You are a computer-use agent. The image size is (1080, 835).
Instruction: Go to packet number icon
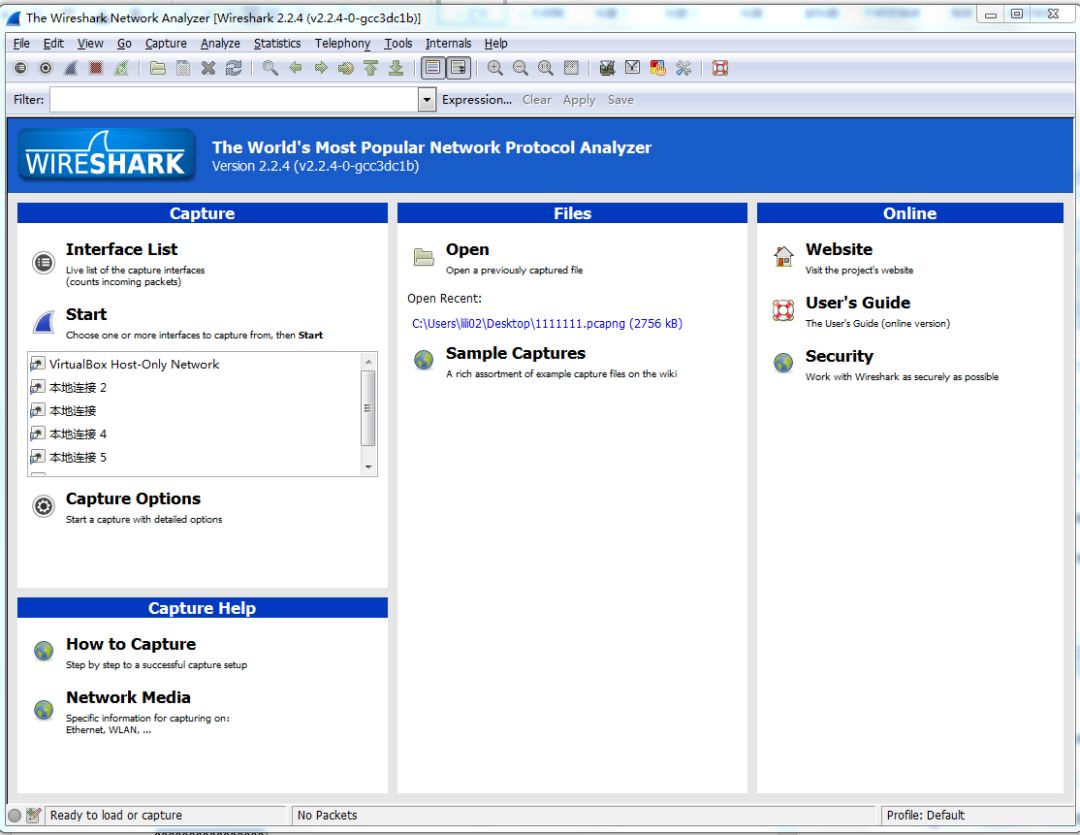[346, 68]
